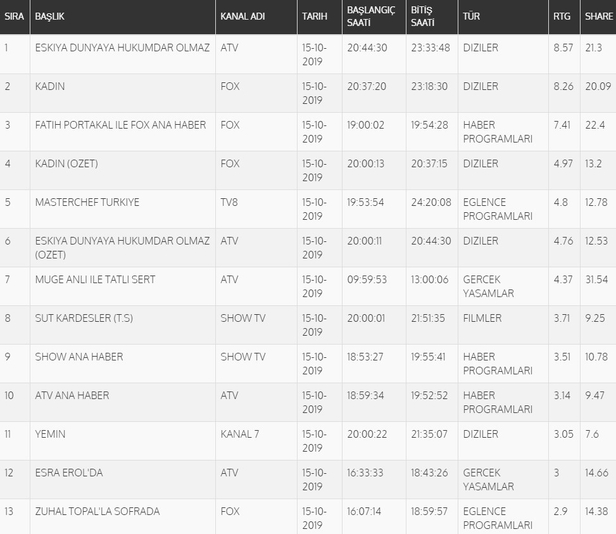The height and width of the screenshot is (534, 616).
Task: Click the KANAL 7 channel cell
Action: [x=238, y=434]
